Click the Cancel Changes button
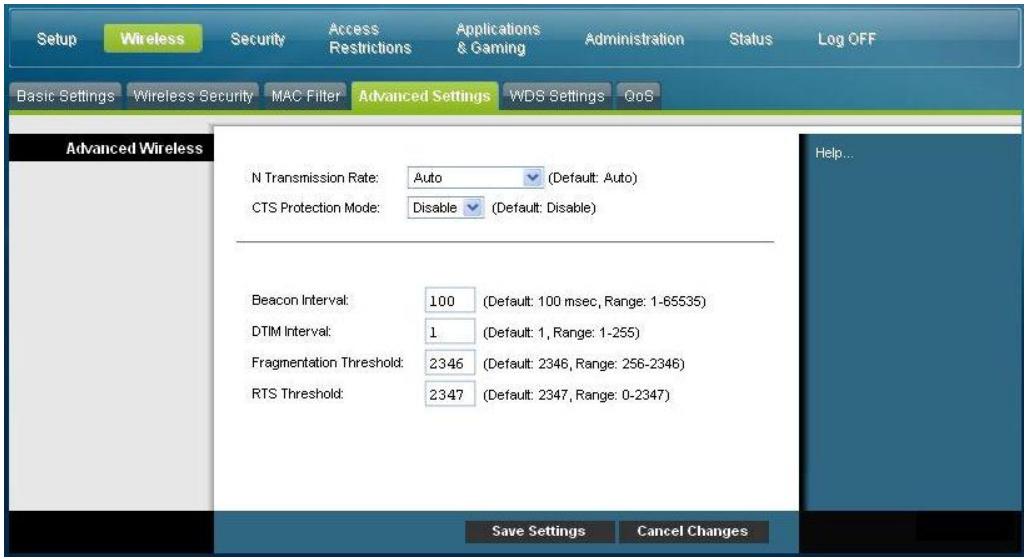This screenshot has width=1025, height=559. click(x=692, y=531)
